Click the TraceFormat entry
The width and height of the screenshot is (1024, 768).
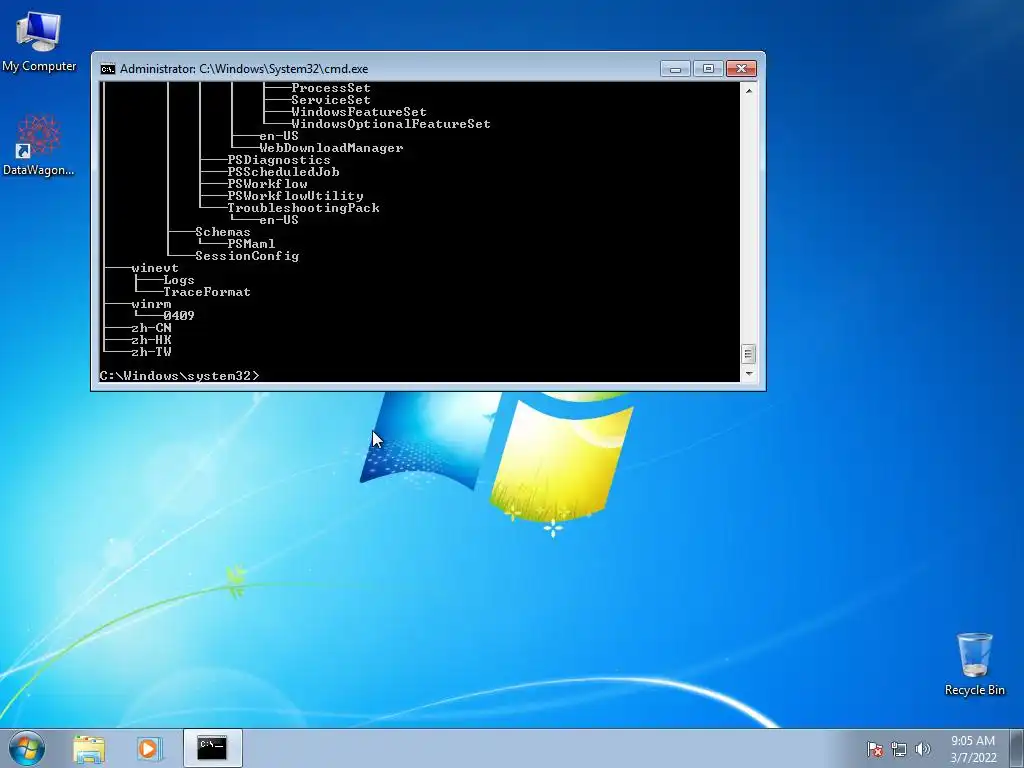point(206,292)
